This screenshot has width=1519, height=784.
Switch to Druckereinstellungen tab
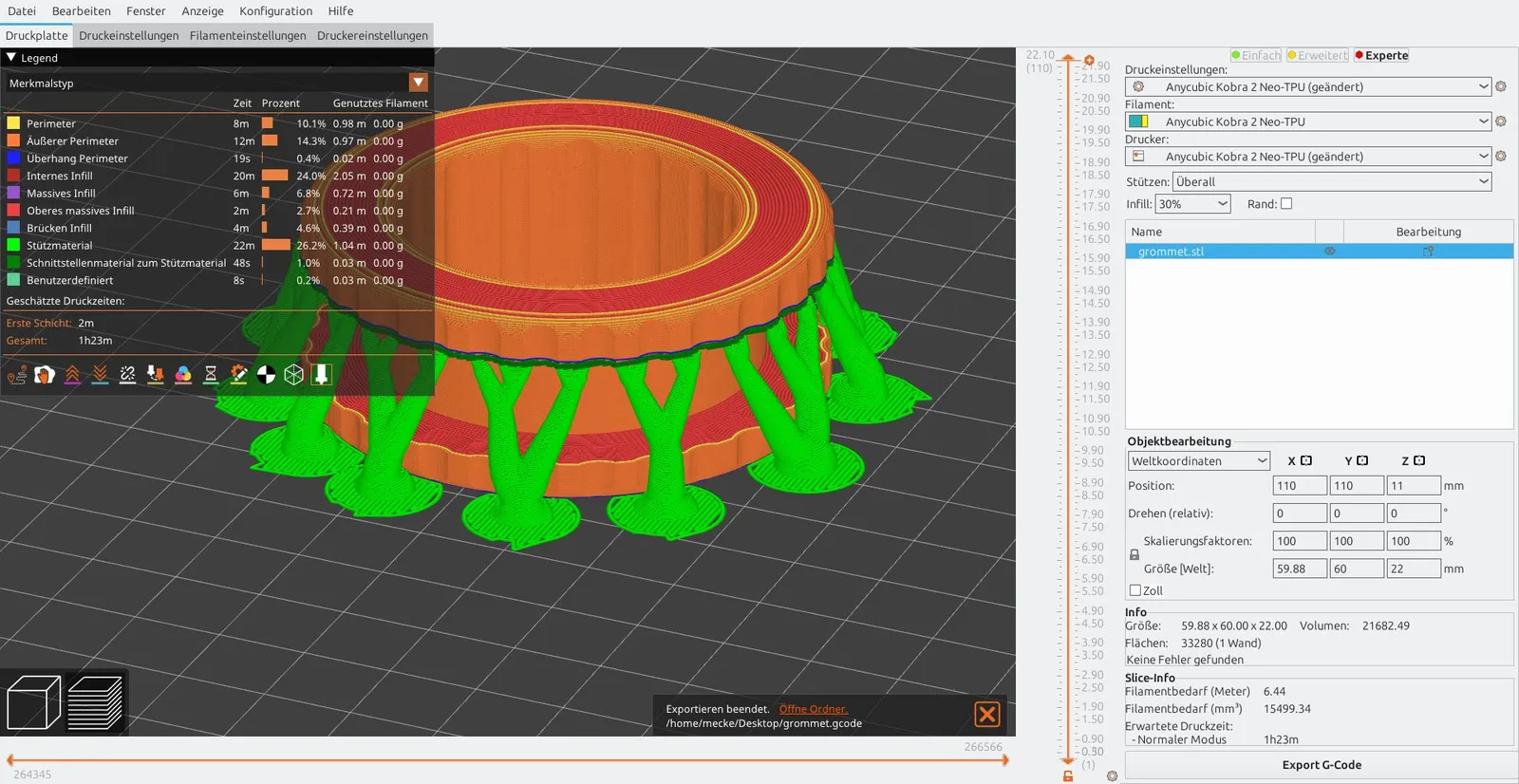(372, 36)
